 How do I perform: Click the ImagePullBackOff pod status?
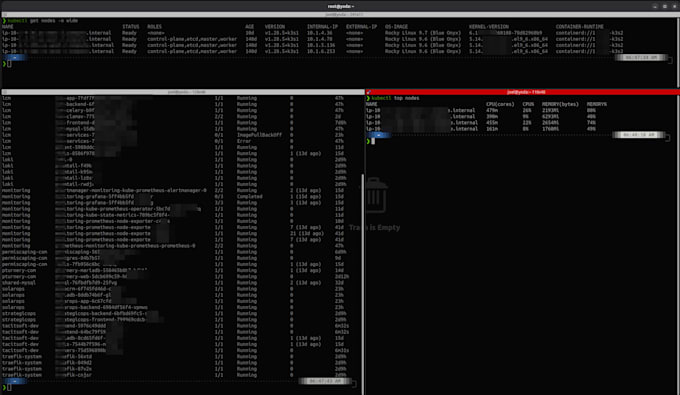tap(259, 135)
